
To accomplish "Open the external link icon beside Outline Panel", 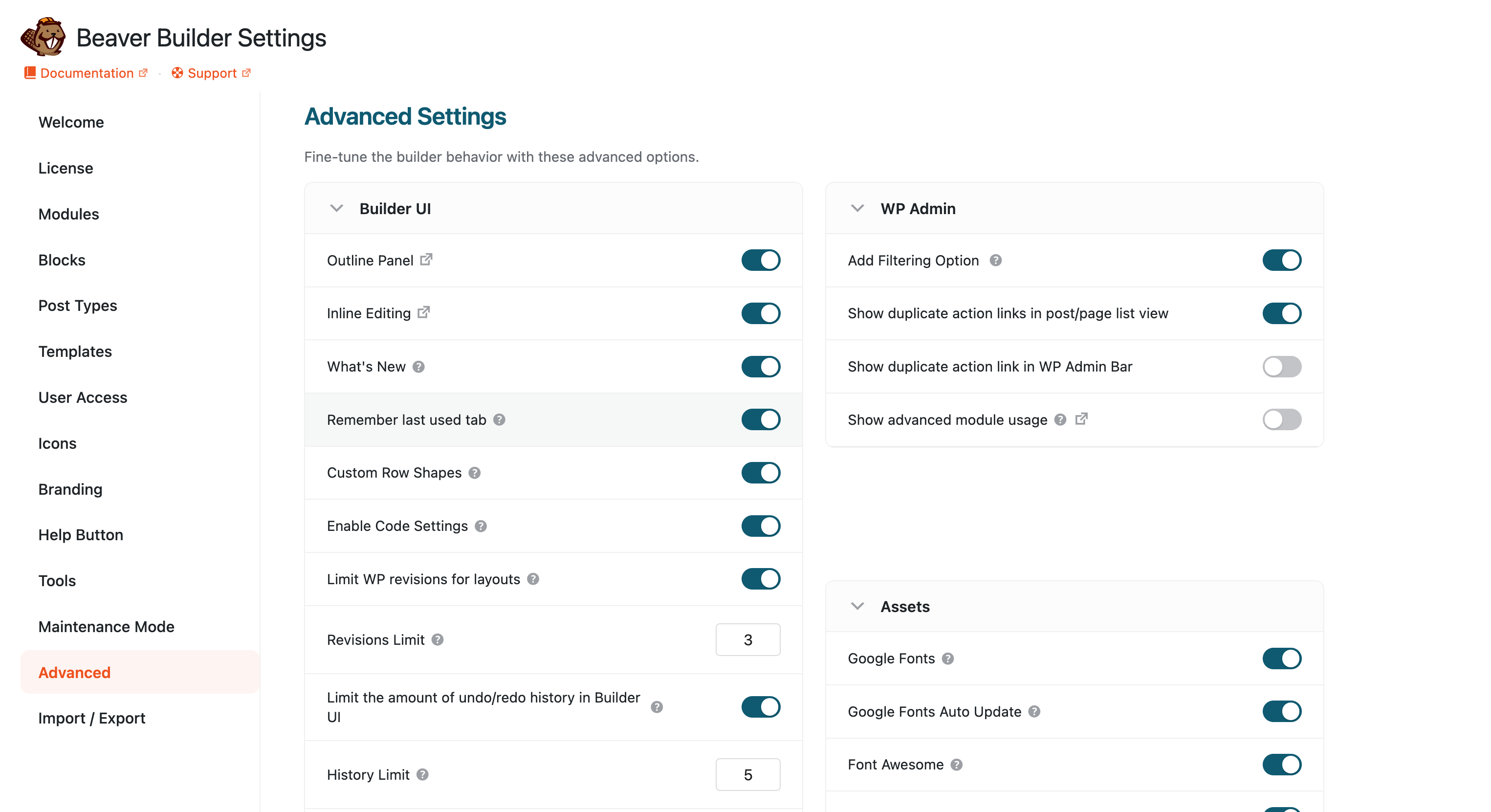I will [x=426, y=259].
